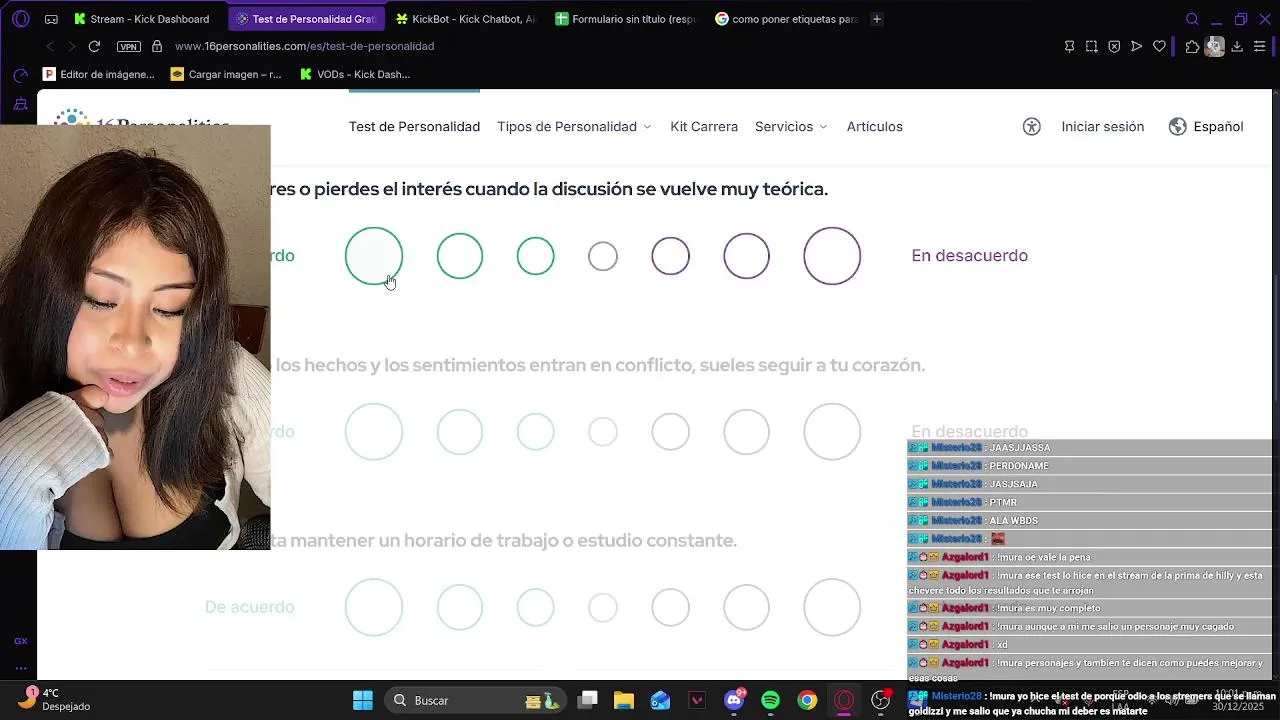Toggle the VPN badge in address bar
This screenshot has height=720, width=1280.
coord(129,46)
